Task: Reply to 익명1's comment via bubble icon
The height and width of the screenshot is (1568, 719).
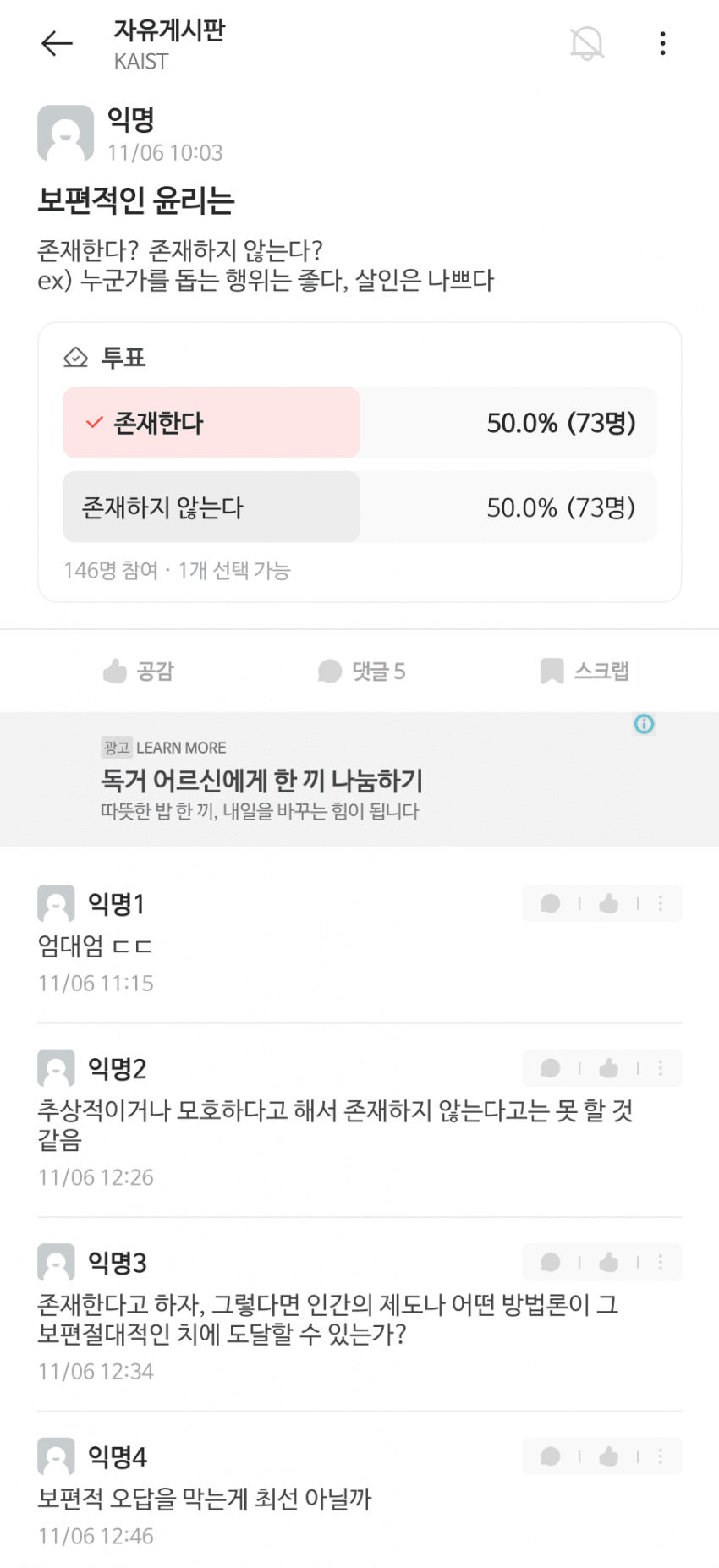Action: [551, 904]
